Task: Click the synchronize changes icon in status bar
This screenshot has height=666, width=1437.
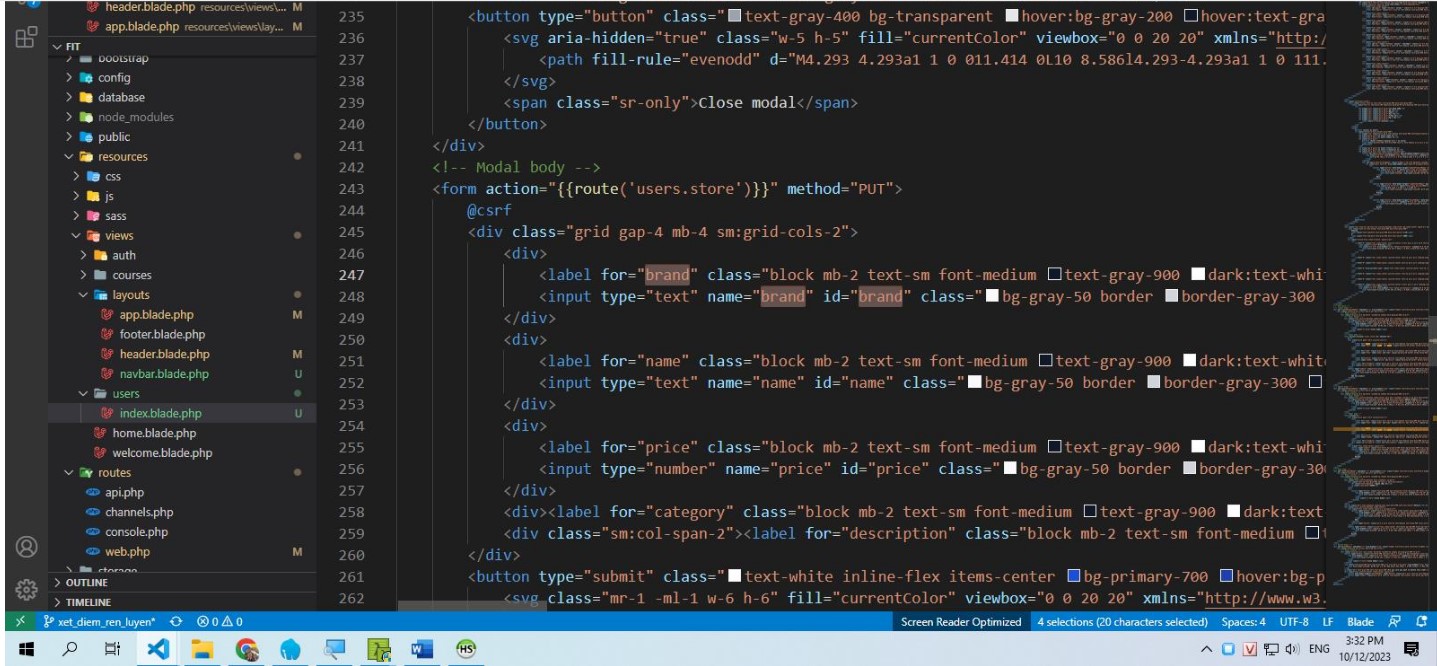Action: [x=176, y=621]
